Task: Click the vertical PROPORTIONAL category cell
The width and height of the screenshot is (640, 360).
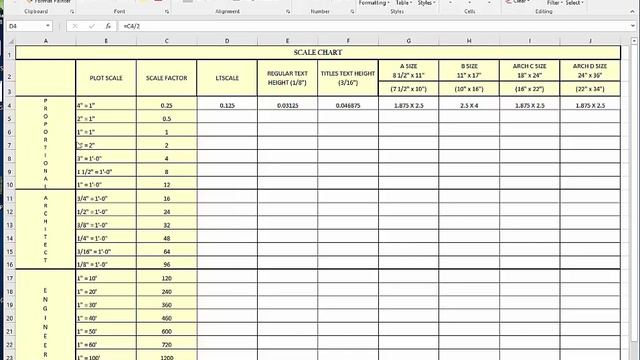Action: [x=45, y=143]
